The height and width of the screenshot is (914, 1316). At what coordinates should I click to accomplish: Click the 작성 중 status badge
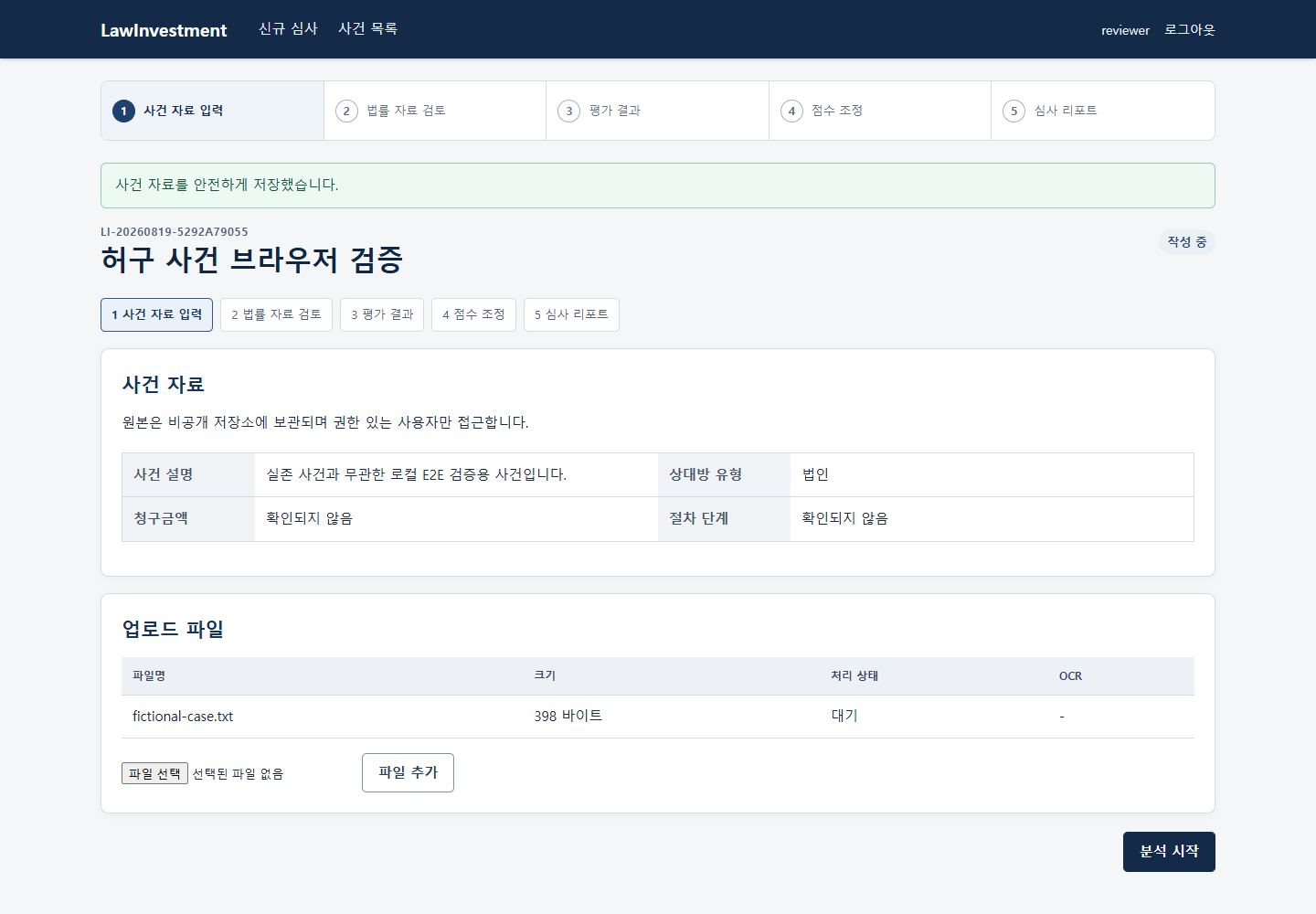click(1186, 242)
